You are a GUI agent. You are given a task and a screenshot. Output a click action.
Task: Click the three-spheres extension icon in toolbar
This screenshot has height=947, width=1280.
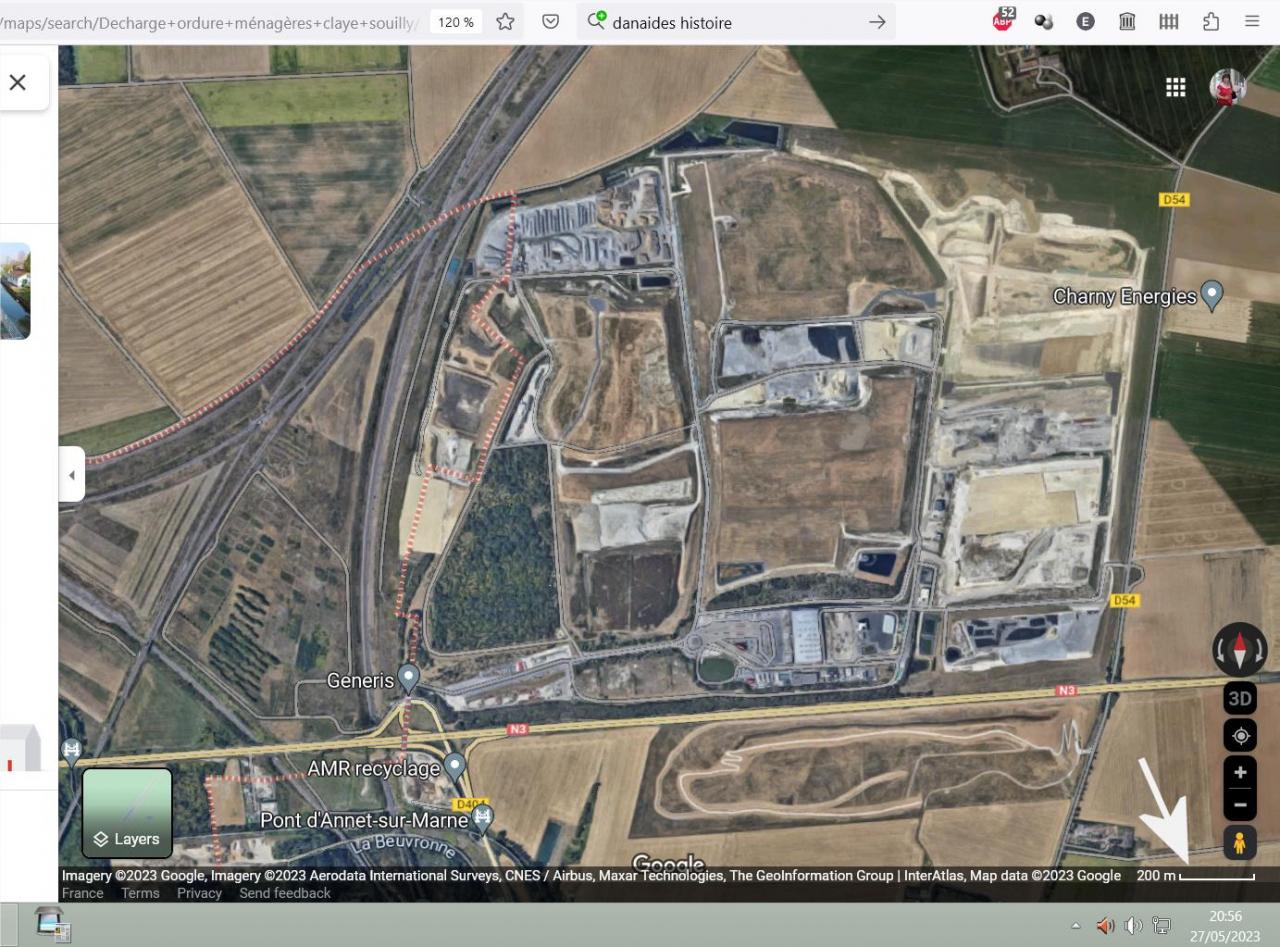click(x=1044, y=22)
